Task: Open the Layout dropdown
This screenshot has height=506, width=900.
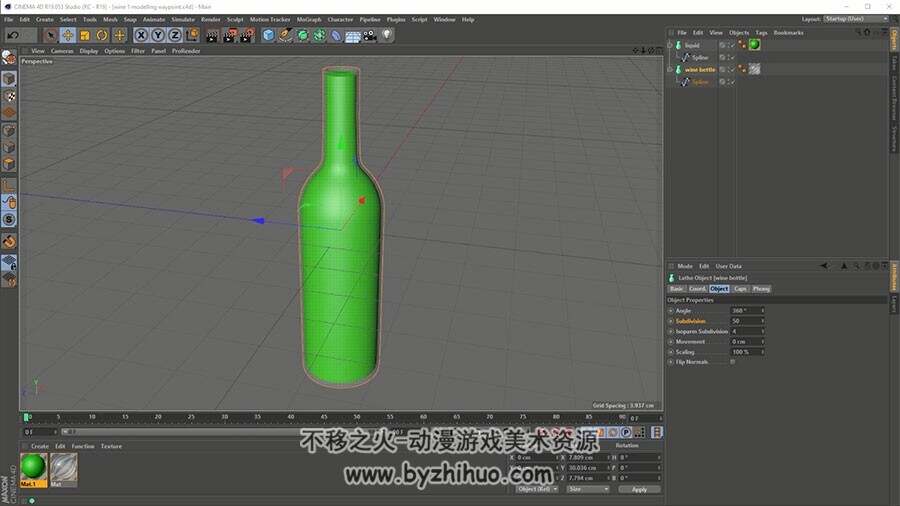Action: tap(856, 19)
